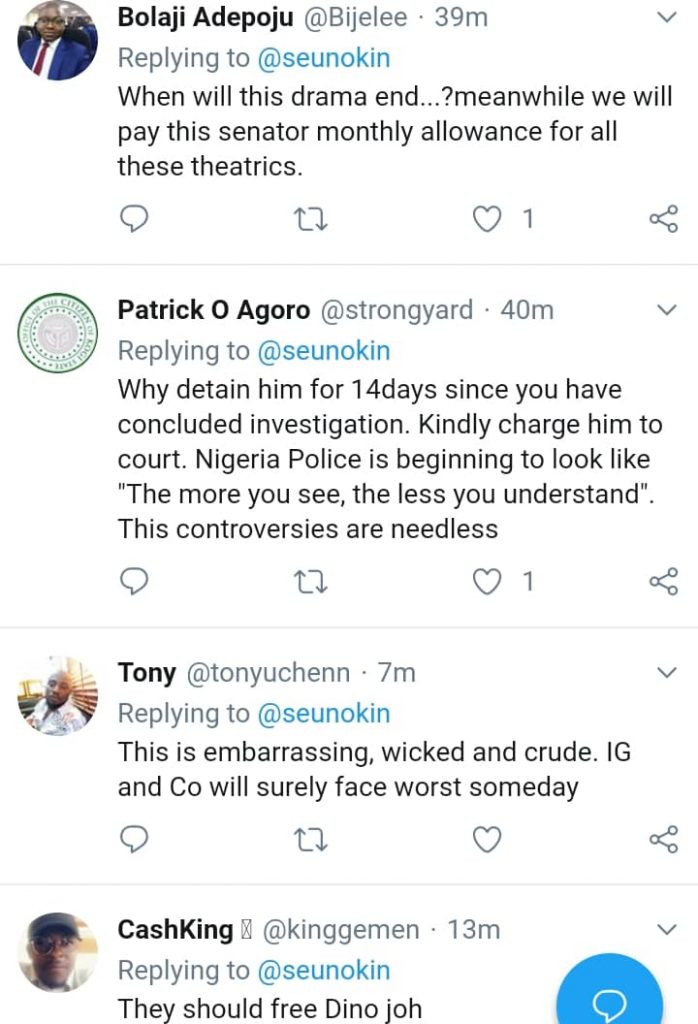The height and width of the screenshot is (1024, 698).
Task: Share Bolaji Adepoju's tweet
Action: (663, 219)
